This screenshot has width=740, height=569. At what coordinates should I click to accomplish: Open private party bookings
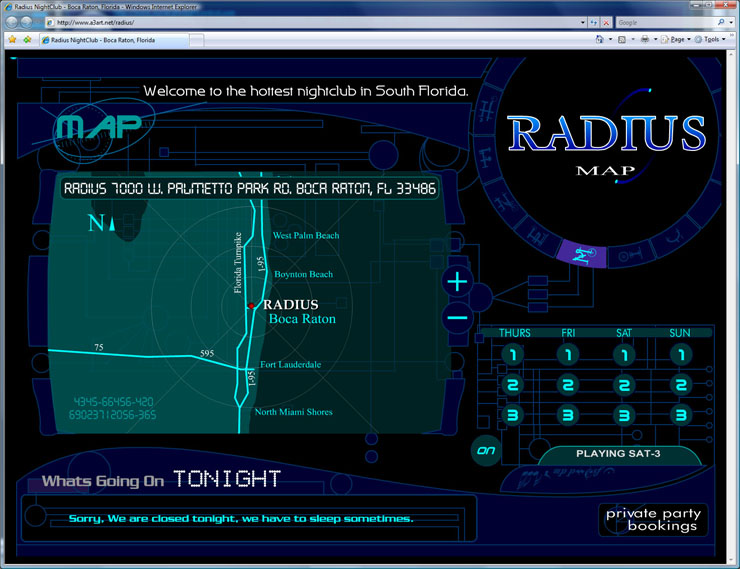[654, 519]
